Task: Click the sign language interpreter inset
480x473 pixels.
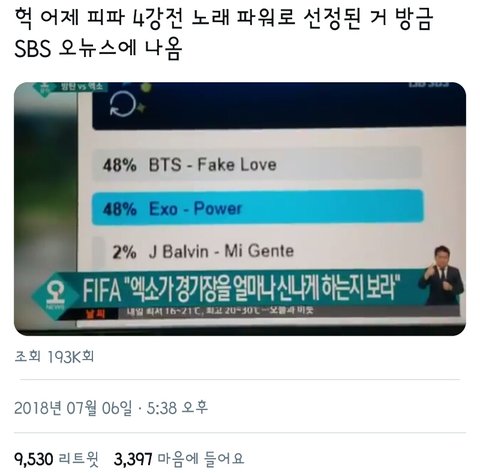Action: (x=441, y=276)
